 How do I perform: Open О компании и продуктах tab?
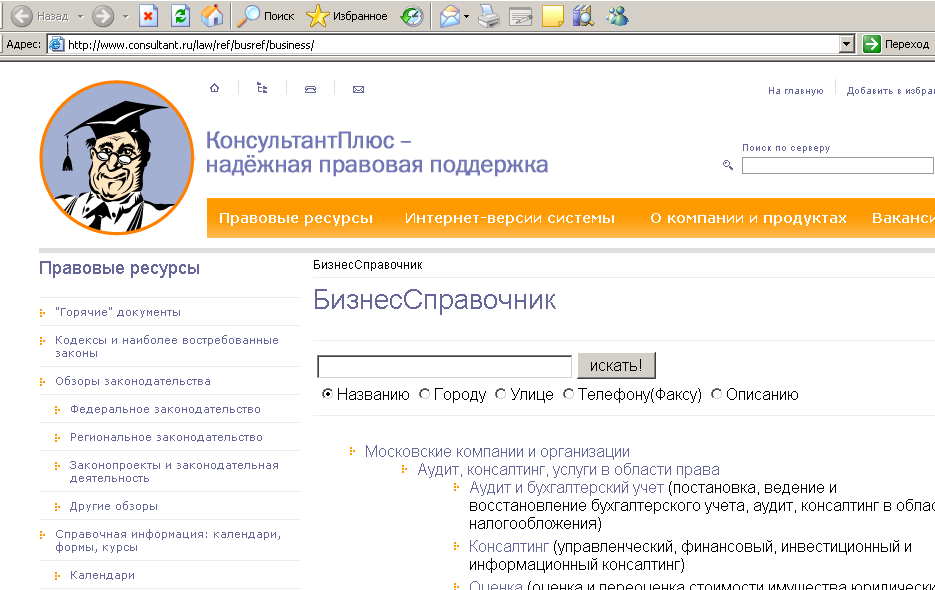748,218
